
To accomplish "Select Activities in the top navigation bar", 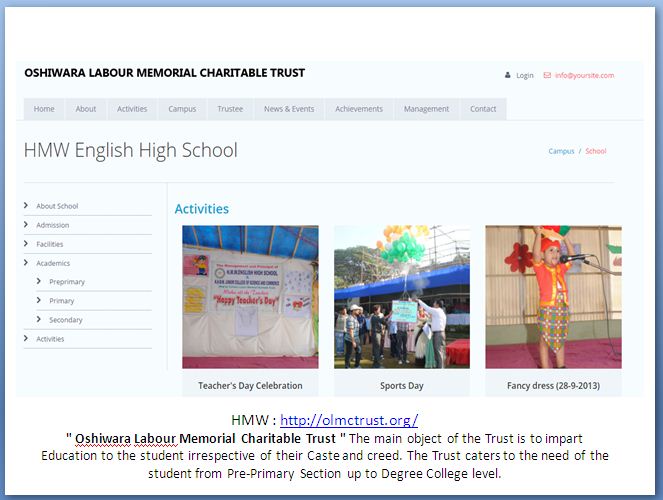I will 132,109.
